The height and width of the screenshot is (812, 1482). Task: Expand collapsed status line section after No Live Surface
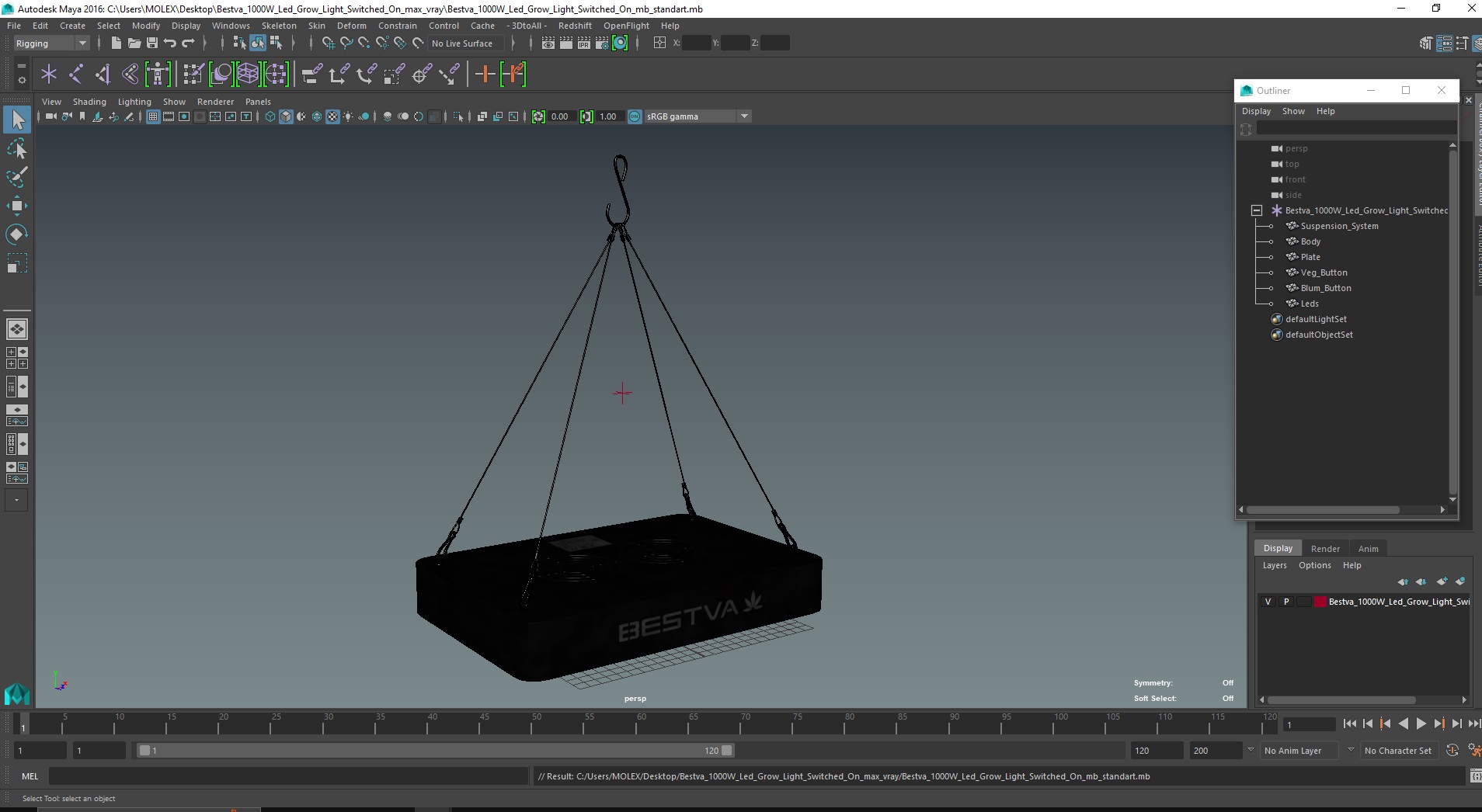[513, 43]
